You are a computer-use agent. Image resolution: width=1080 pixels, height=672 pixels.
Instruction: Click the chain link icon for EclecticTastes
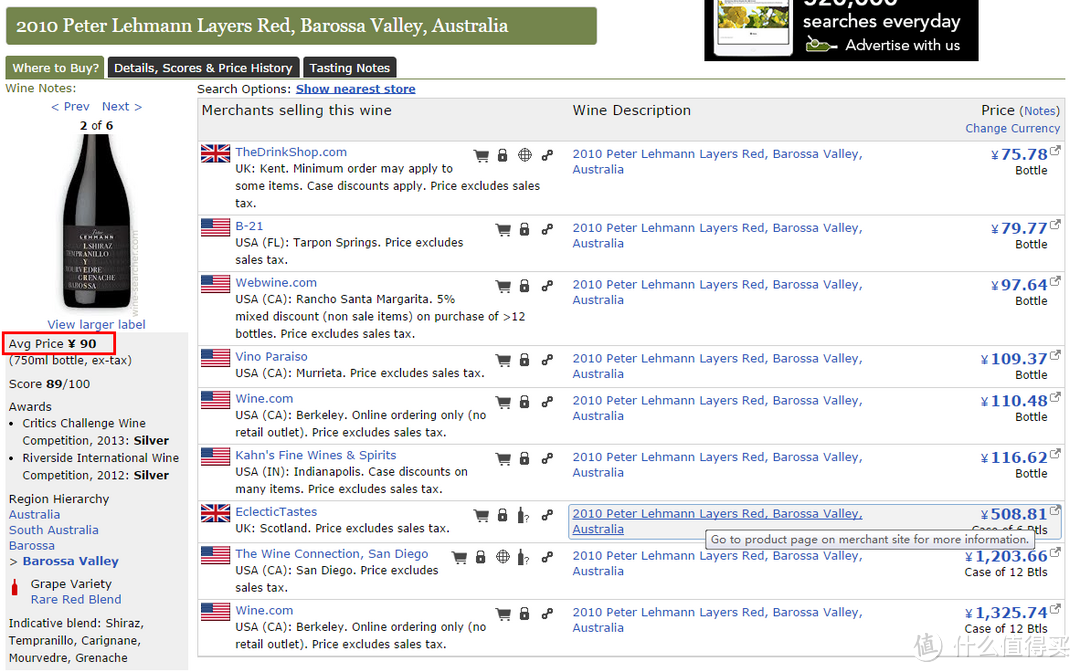(x=548, y=515)
